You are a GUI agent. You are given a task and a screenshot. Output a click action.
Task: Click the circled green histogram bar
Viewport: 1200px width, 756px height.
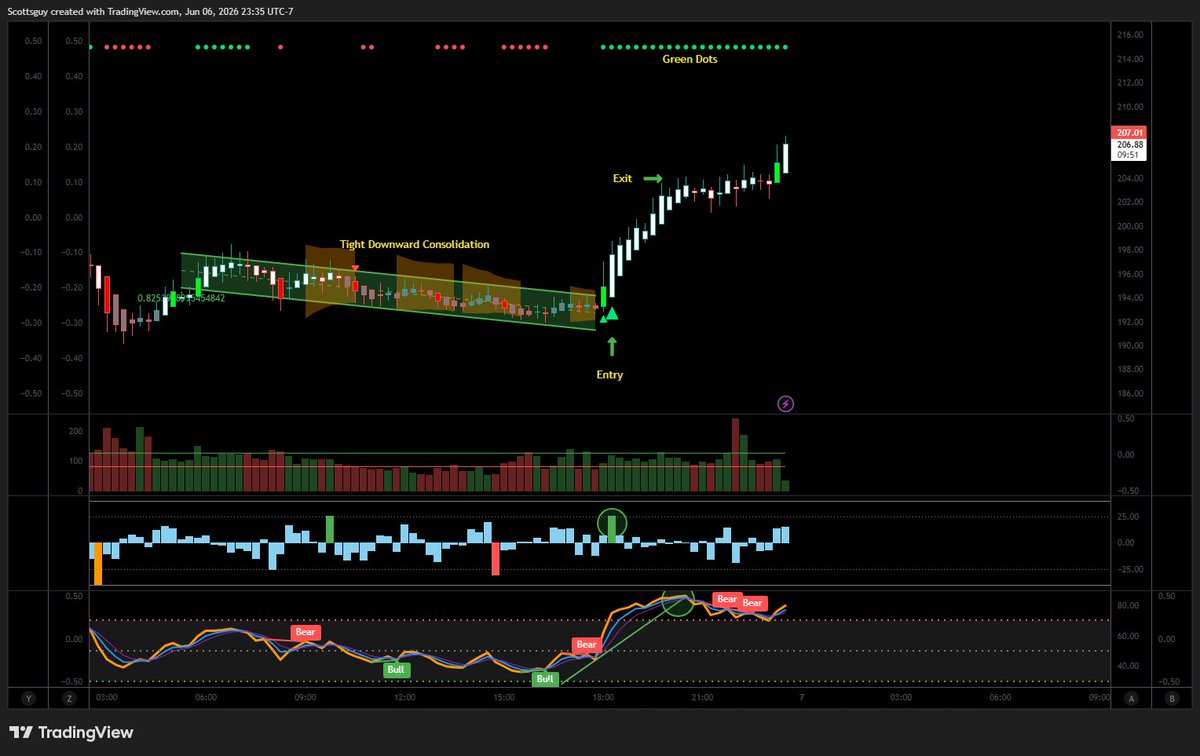tap(612, 530)
